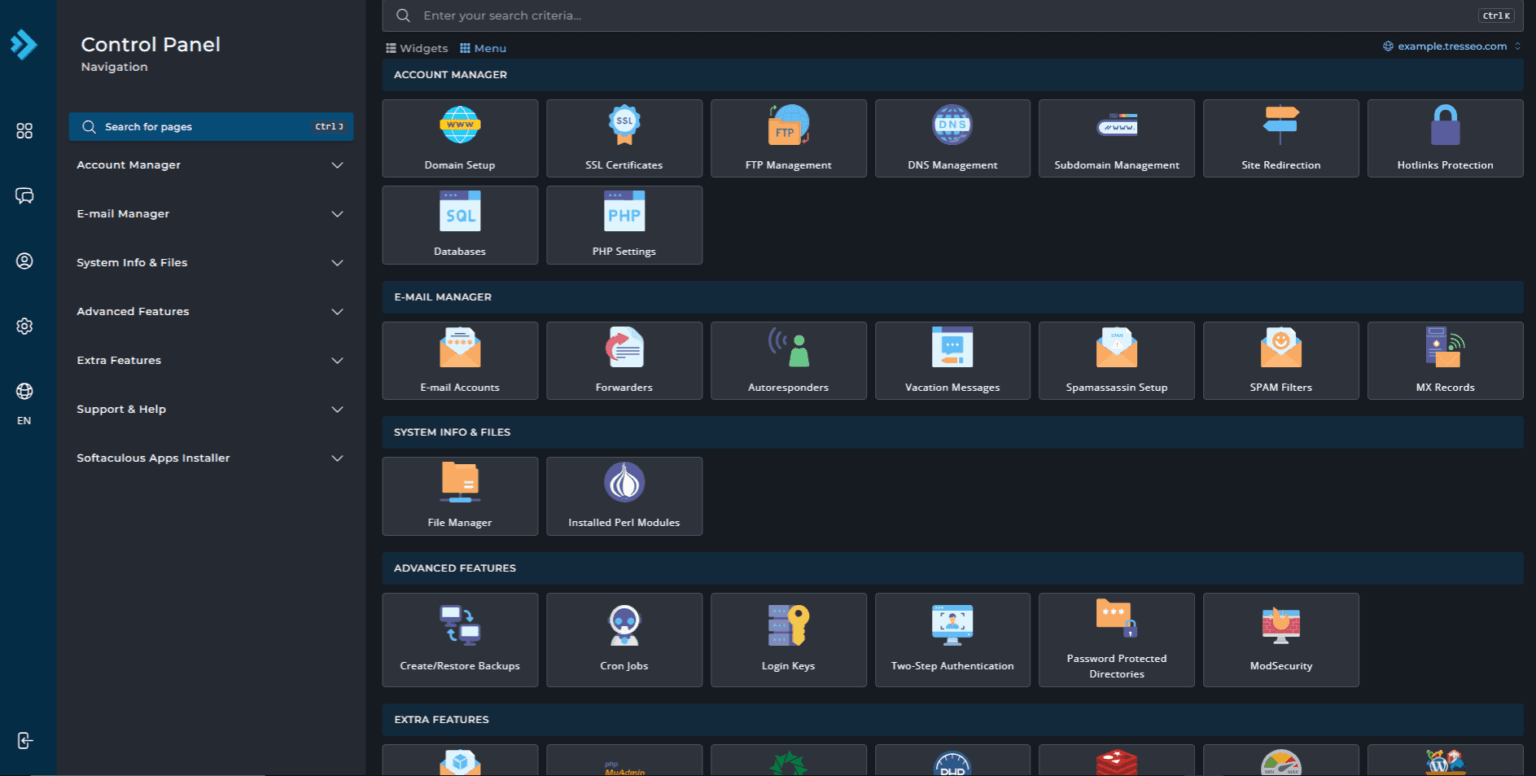Click the user profile sidebar icon
The width and height of the screenshot is (1536, 776).
point(25,261)
